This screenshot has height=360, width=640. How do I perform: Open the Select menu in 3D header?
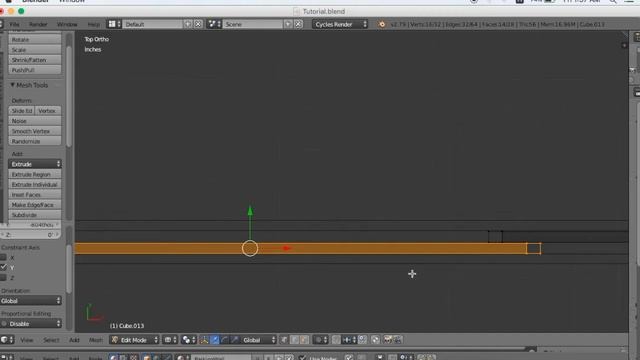[x=51, y=340]
